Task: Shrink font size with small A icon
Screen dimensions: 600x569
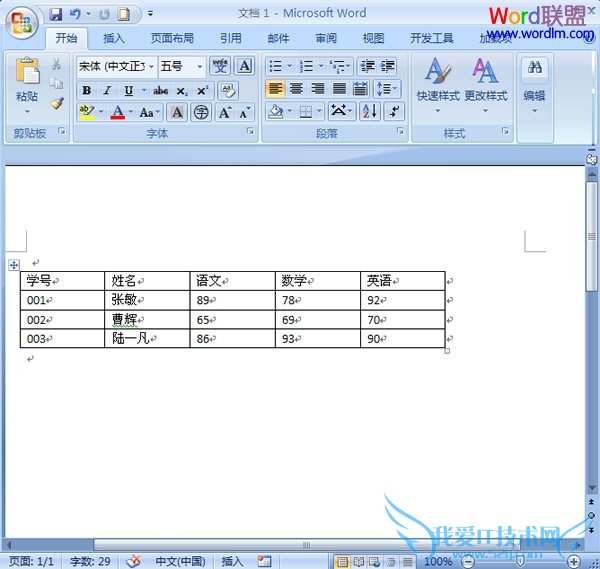Action: 245,112
